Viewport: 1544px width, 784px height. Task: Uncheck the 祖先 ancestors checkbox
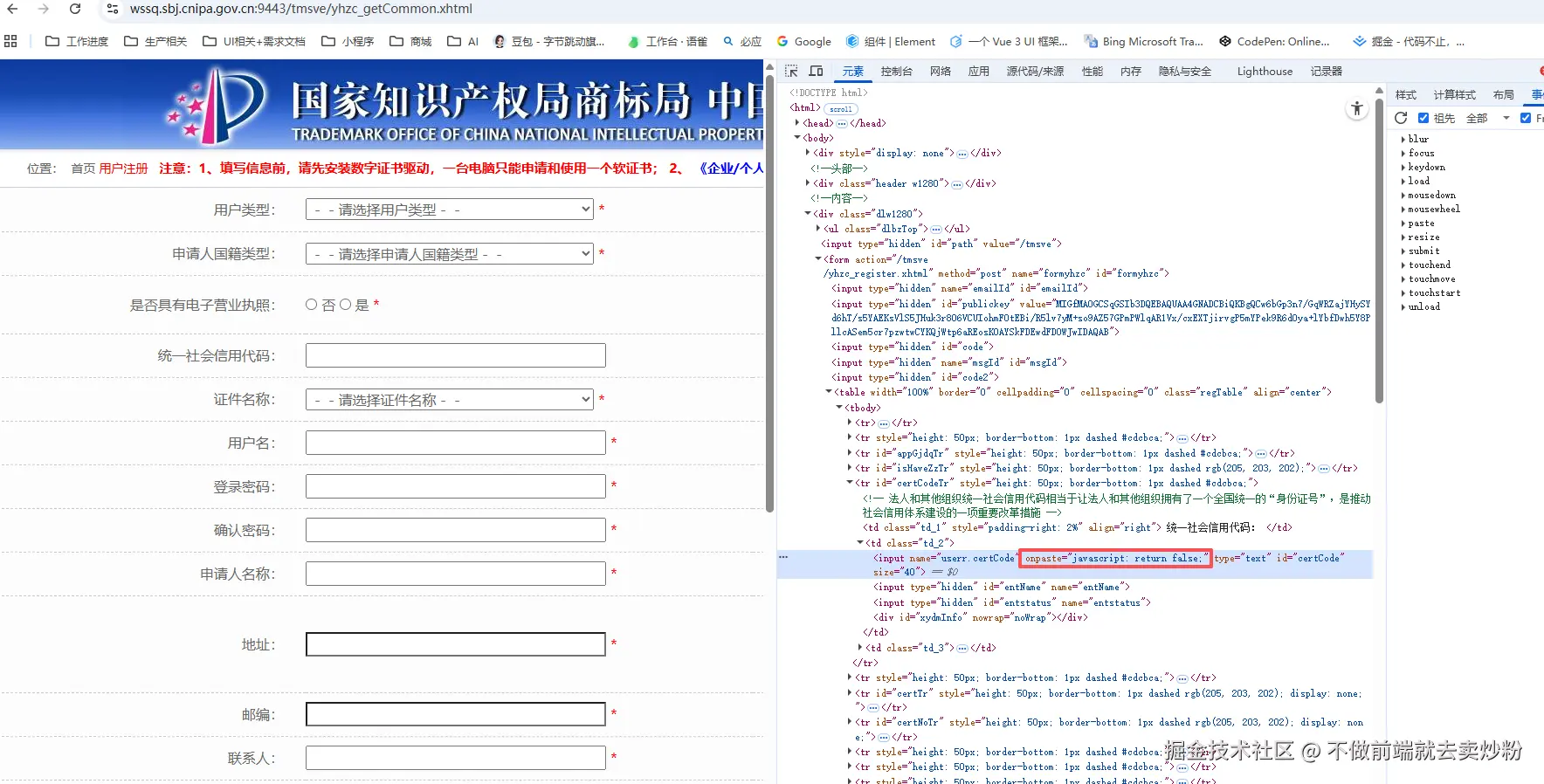[1423, 118]
